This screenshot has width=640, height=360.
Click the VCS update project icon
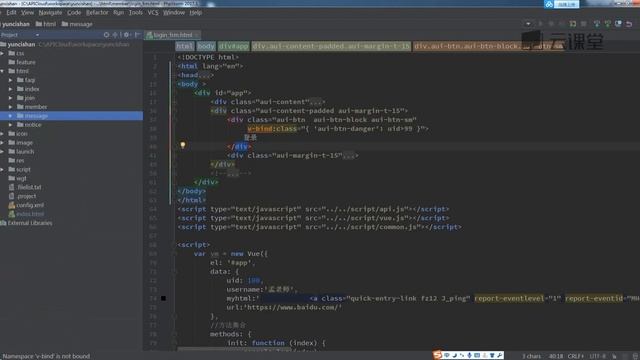point(597,24)
